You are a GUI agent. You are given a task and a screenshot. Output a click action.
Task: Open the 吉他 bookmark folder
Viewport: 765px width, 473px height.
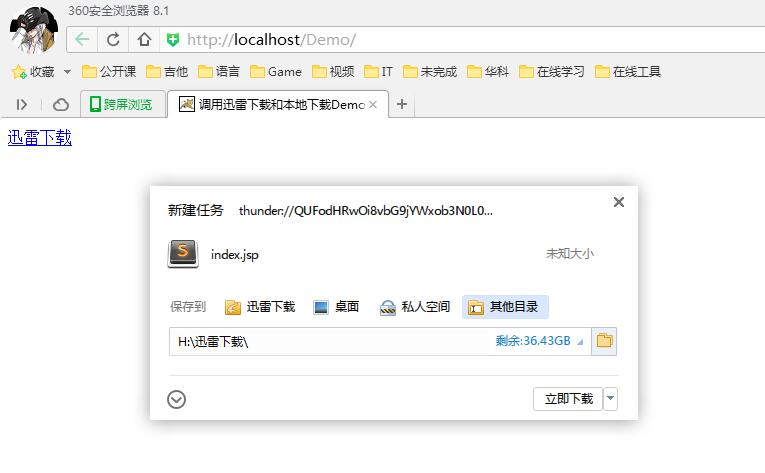tap(167, 72)
